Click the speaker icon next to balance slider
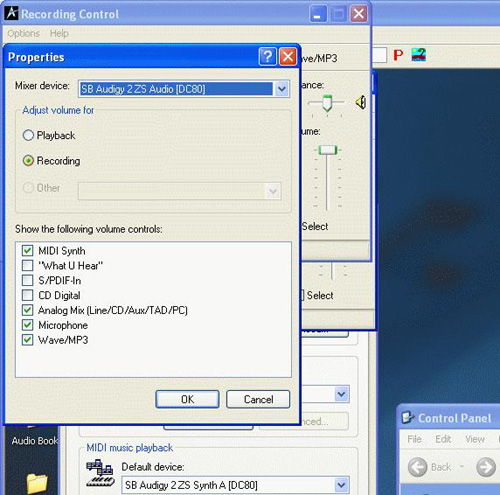Viewport: 500px width, 495px height. point(361,102)
